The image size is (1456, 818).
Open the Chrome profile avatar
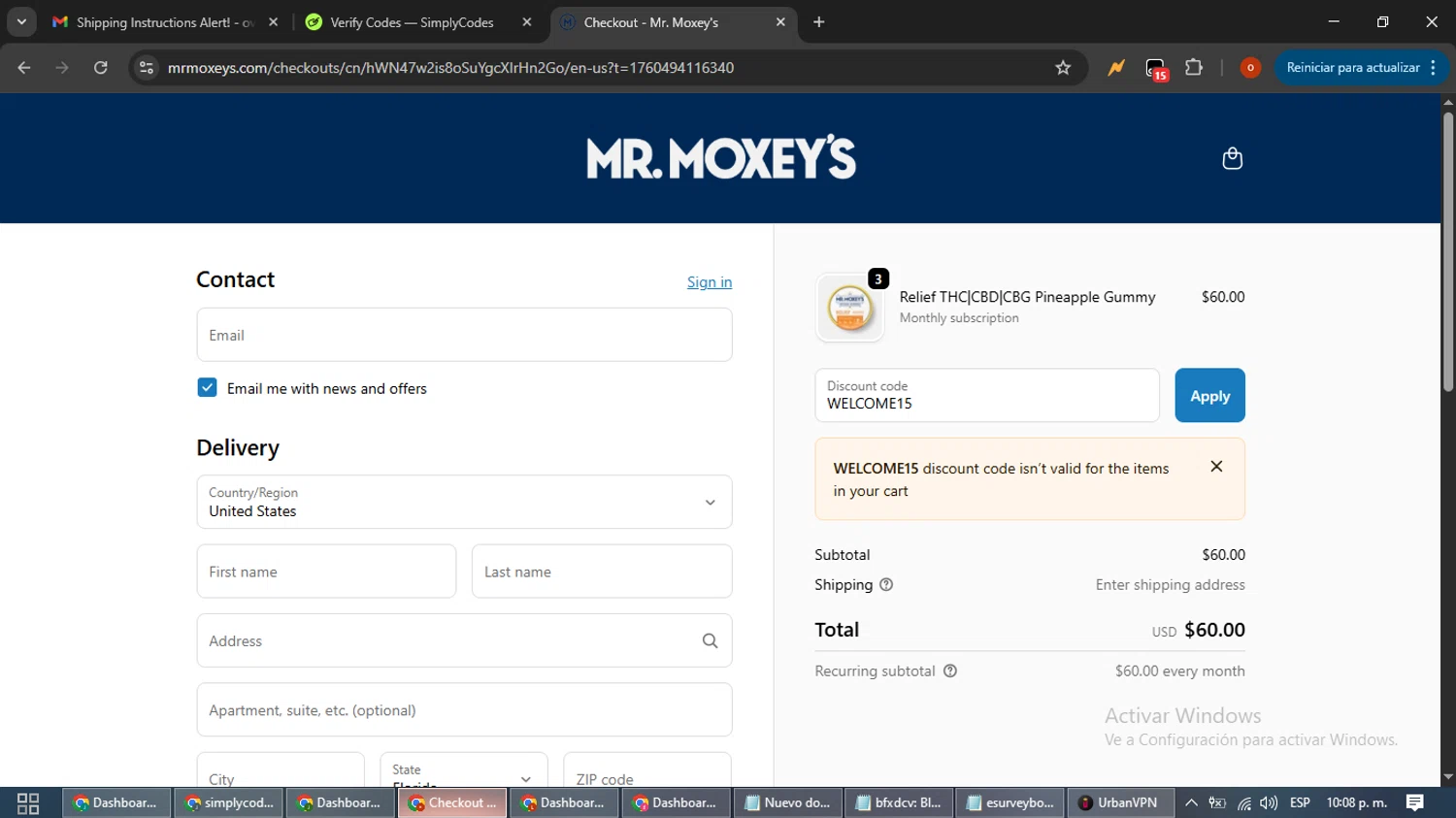click(1250, 67)
